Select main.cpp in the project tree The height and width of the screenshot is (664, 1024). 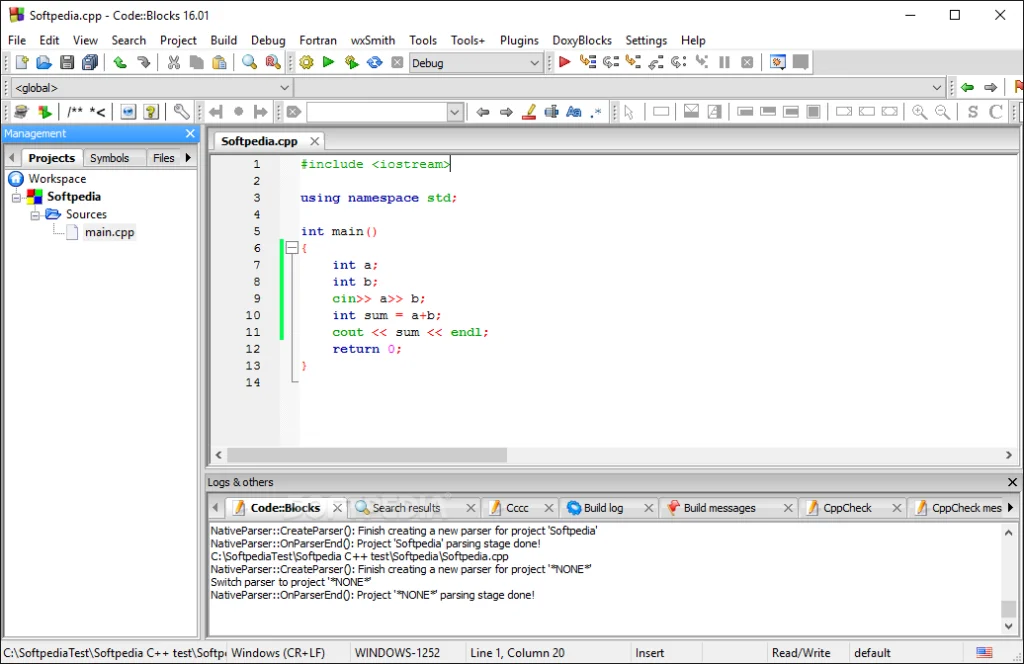[x=110, y=232]
